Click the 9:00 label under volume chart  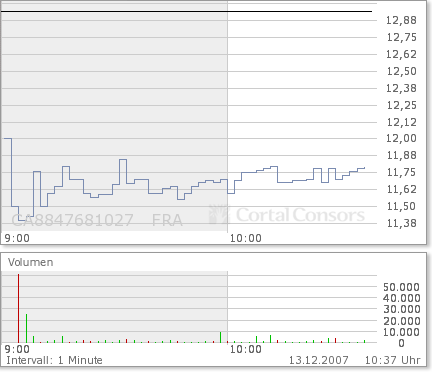tap(17, 349)
